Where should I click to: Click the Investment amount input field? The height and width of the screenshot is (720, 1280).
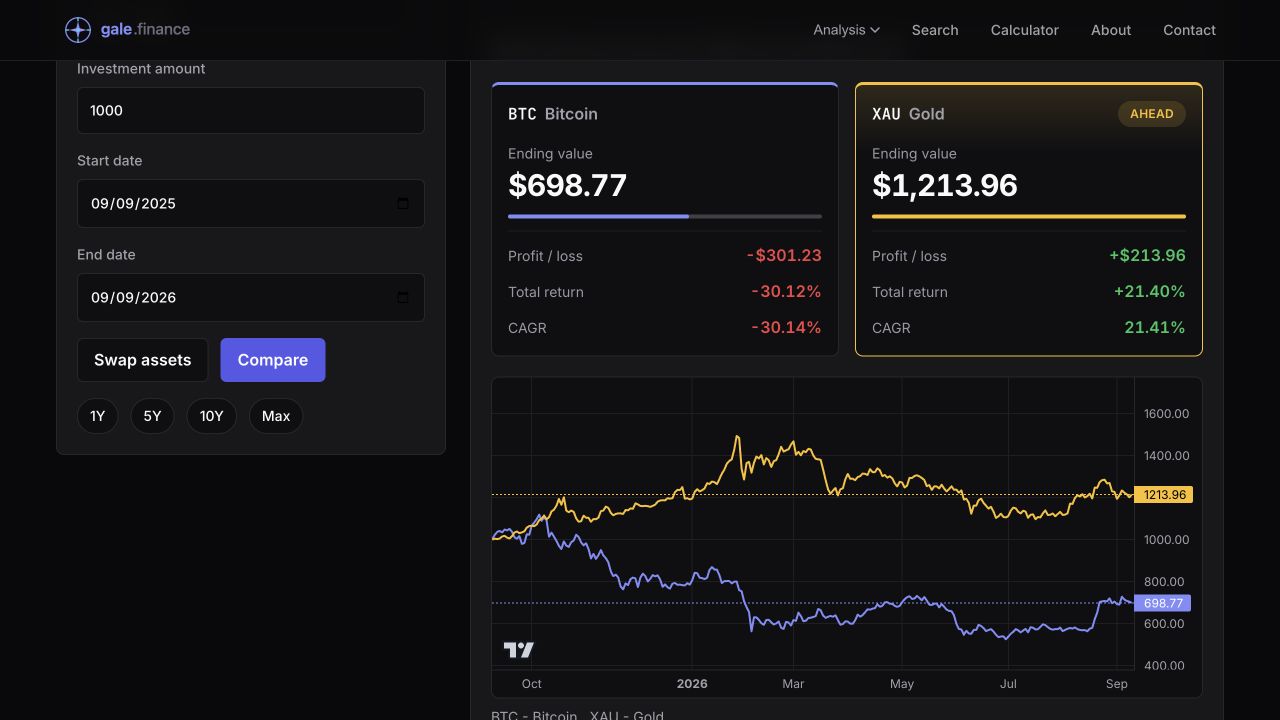click(x=251, y=110)
